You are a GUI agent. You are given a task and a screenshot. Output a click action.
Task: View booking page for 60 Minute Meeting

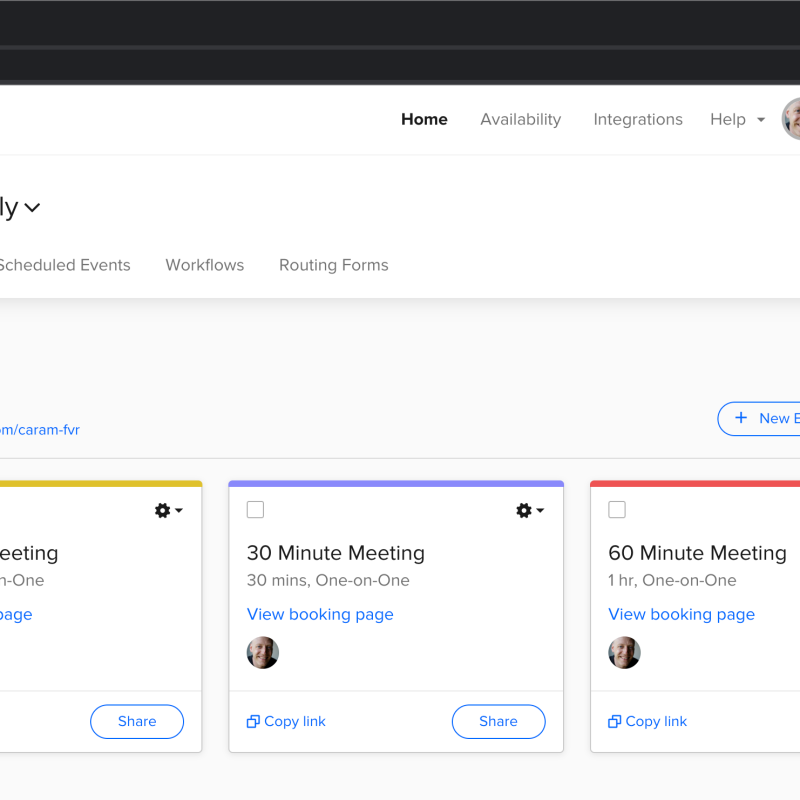[681, 614]
